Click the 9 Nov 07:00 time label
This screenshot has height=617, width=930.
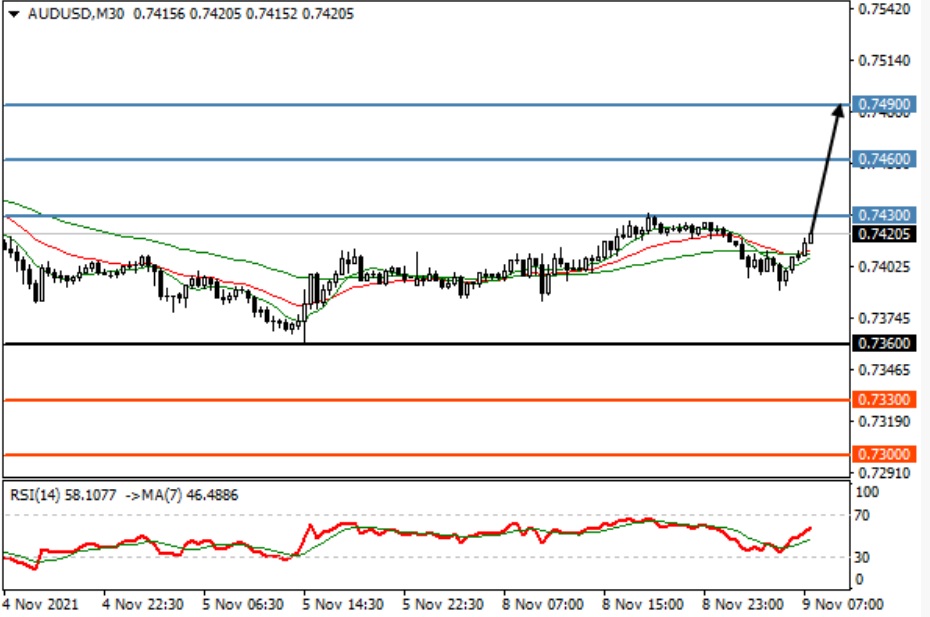click(x=843, y=604)
